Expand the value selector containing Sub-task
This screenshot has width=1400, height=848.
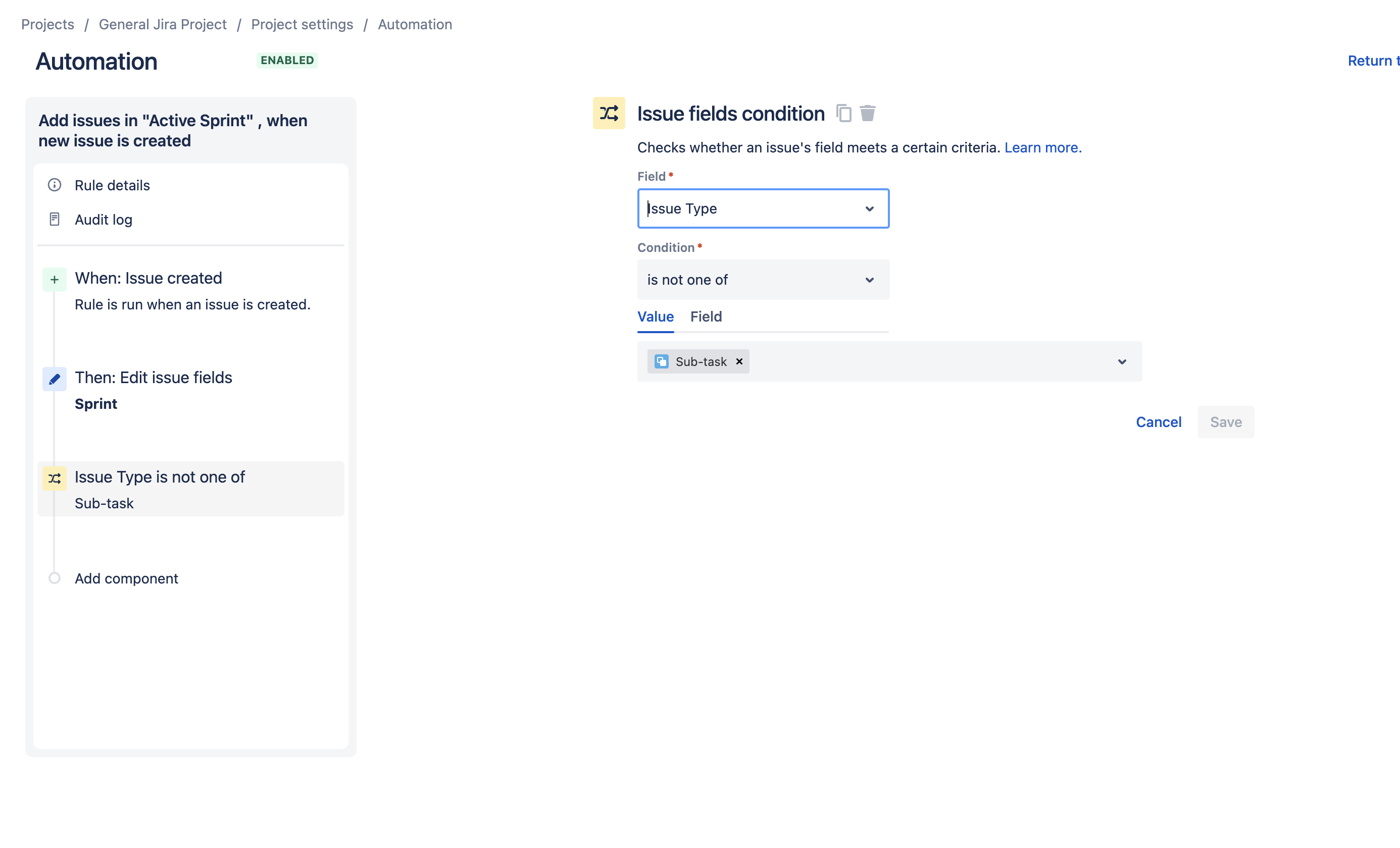coord(1122,361)
